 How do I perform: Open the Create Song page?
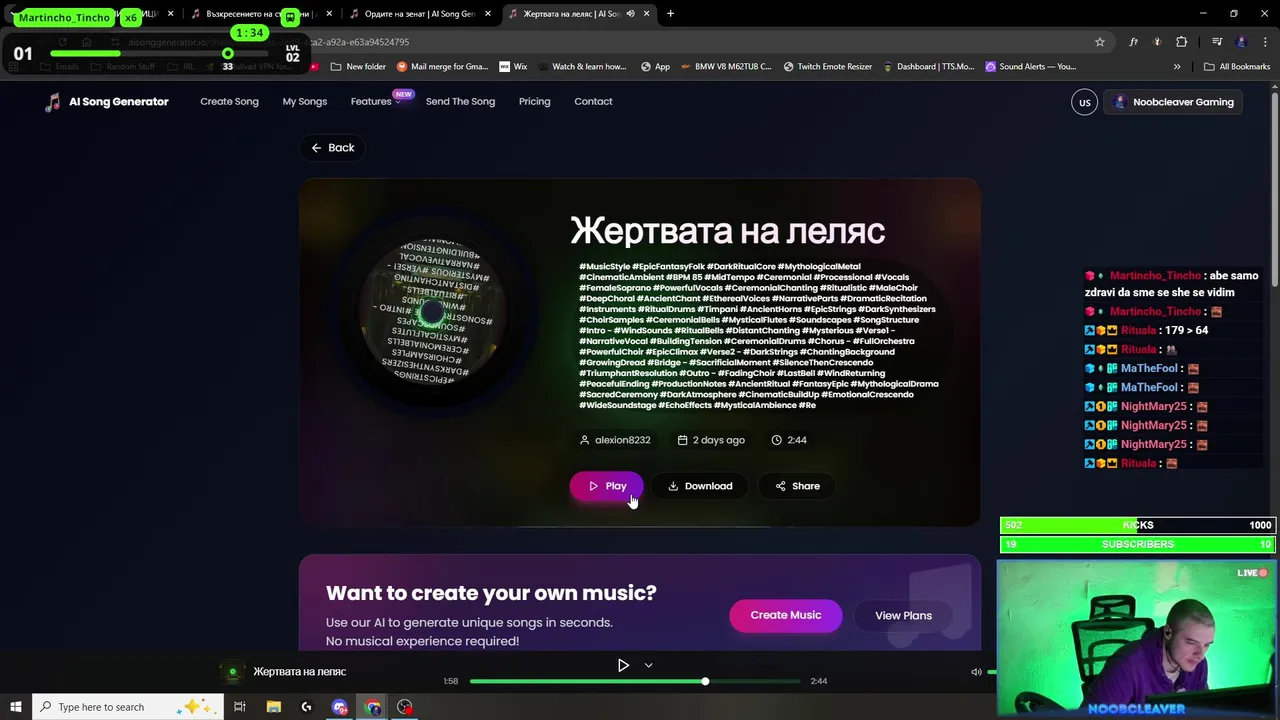pos(229,101)
